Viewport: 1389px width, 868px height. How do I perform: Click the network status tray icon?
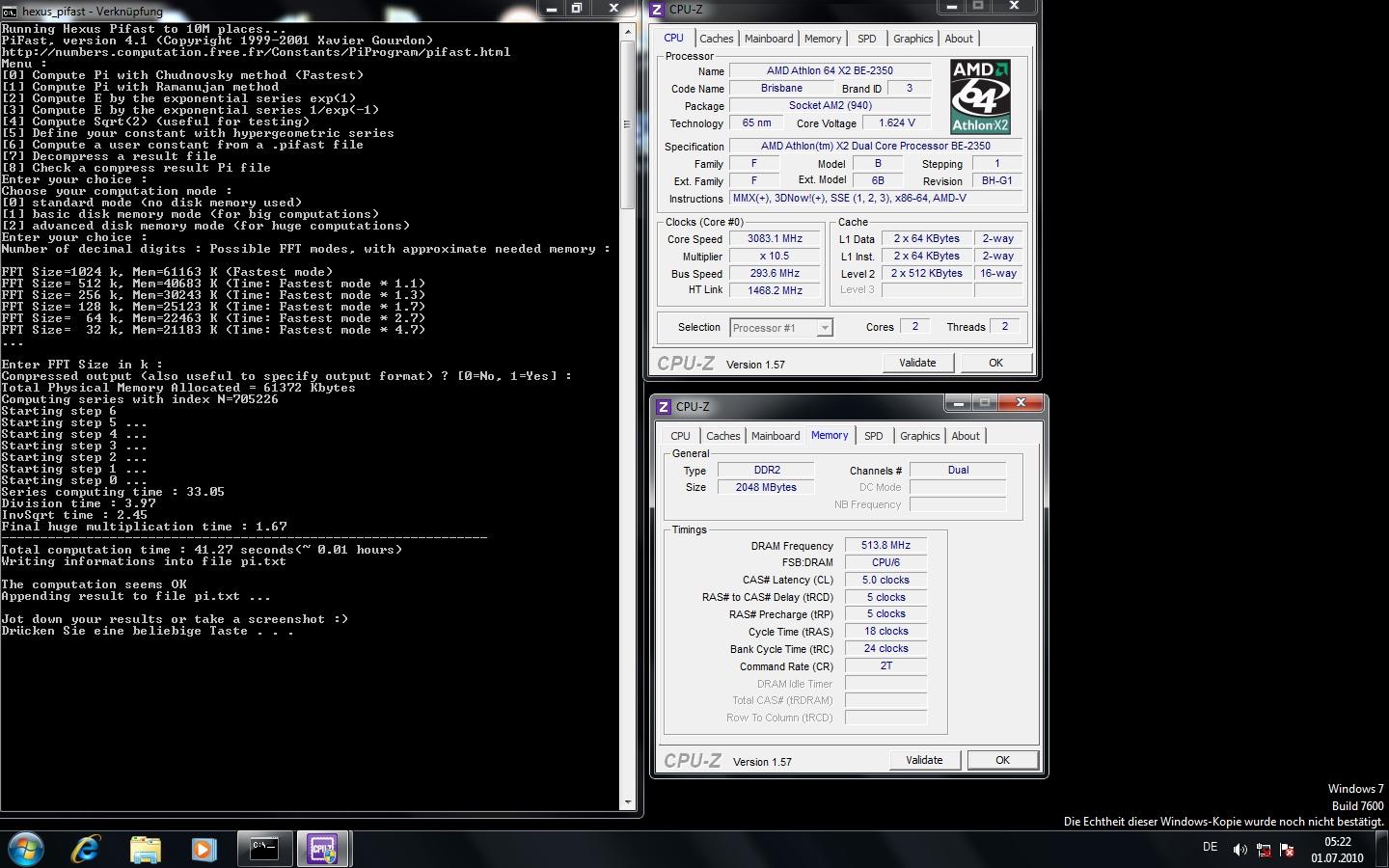pos(1263,850)
